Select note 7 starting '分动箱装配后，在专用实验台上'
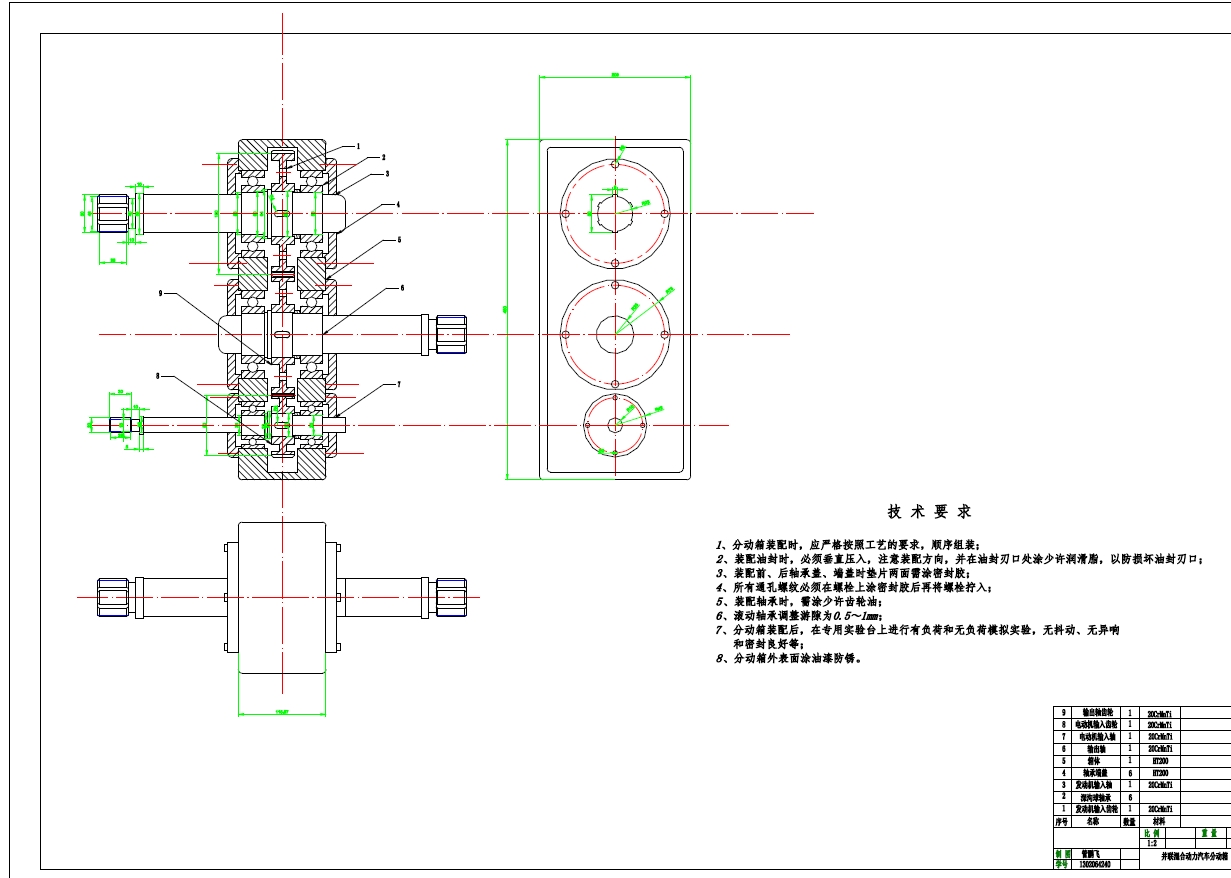This screenshot has height=878, width=1231. (917, 631)
